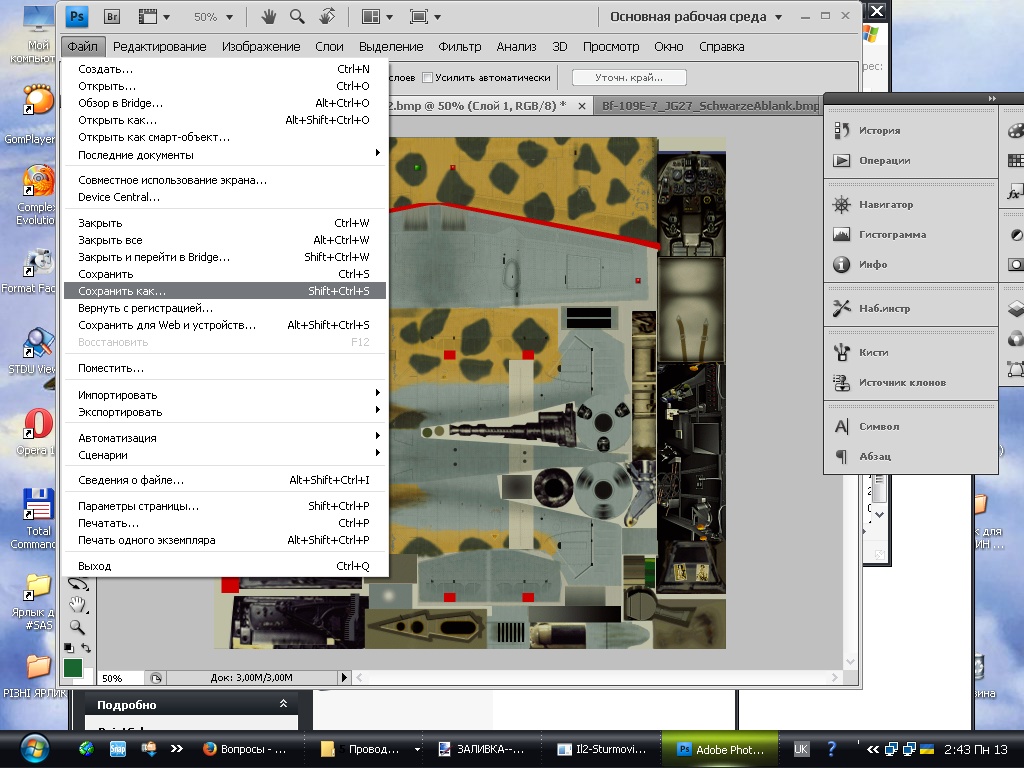Screen dimensions: 1024x768
Task: Select the Rotate View tool icon
Action: (327, 17)
